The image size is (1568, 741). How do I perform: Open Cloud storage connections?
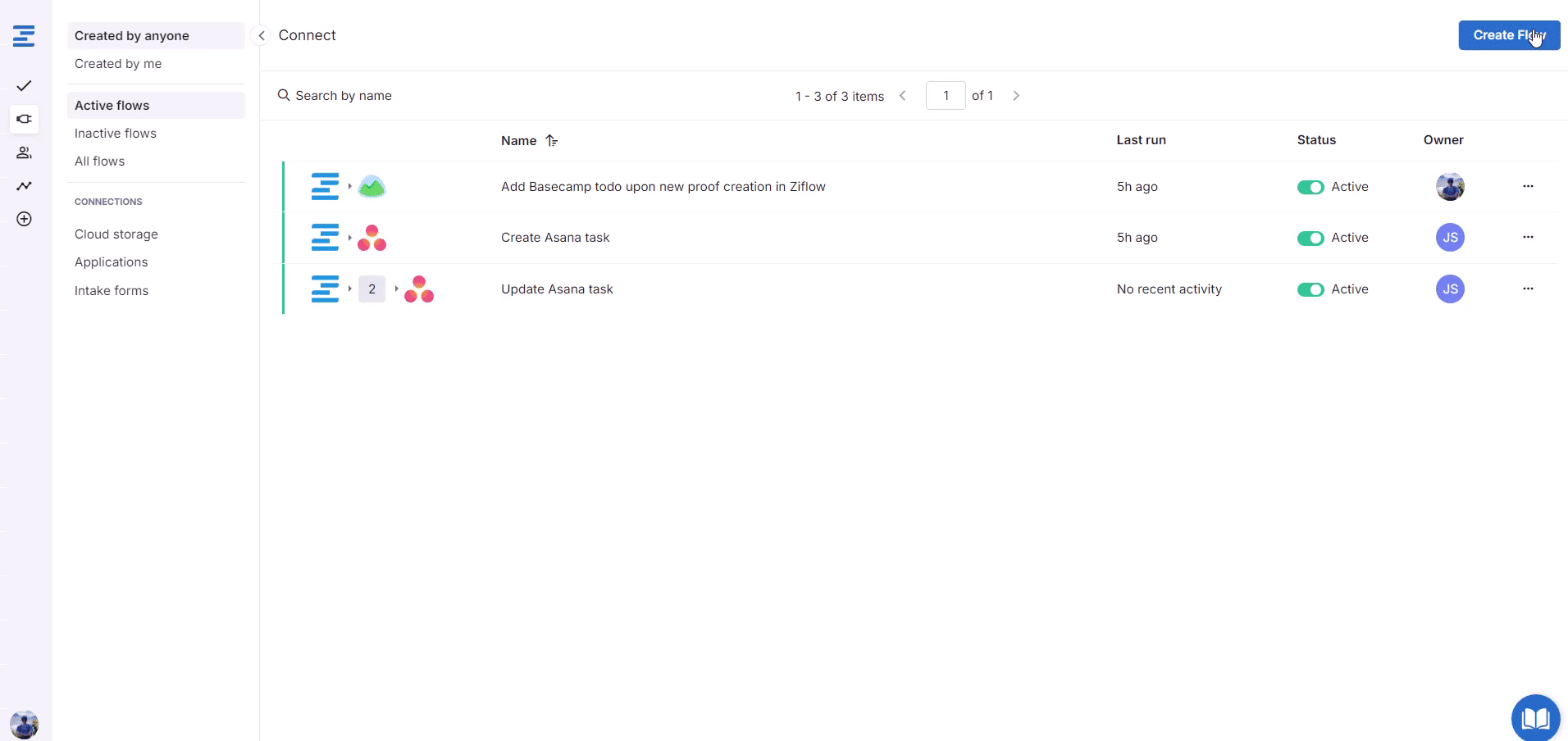(116, 234)
